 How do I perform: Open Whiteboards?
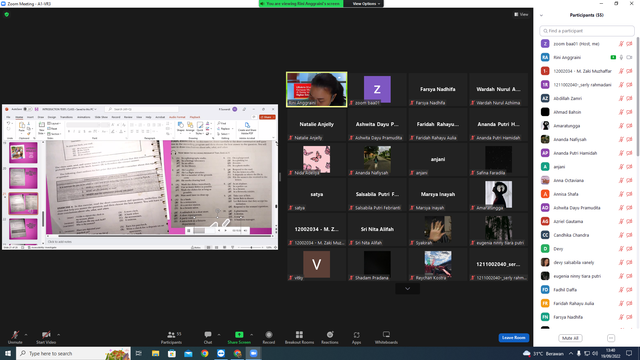click(x=386, y=337)
